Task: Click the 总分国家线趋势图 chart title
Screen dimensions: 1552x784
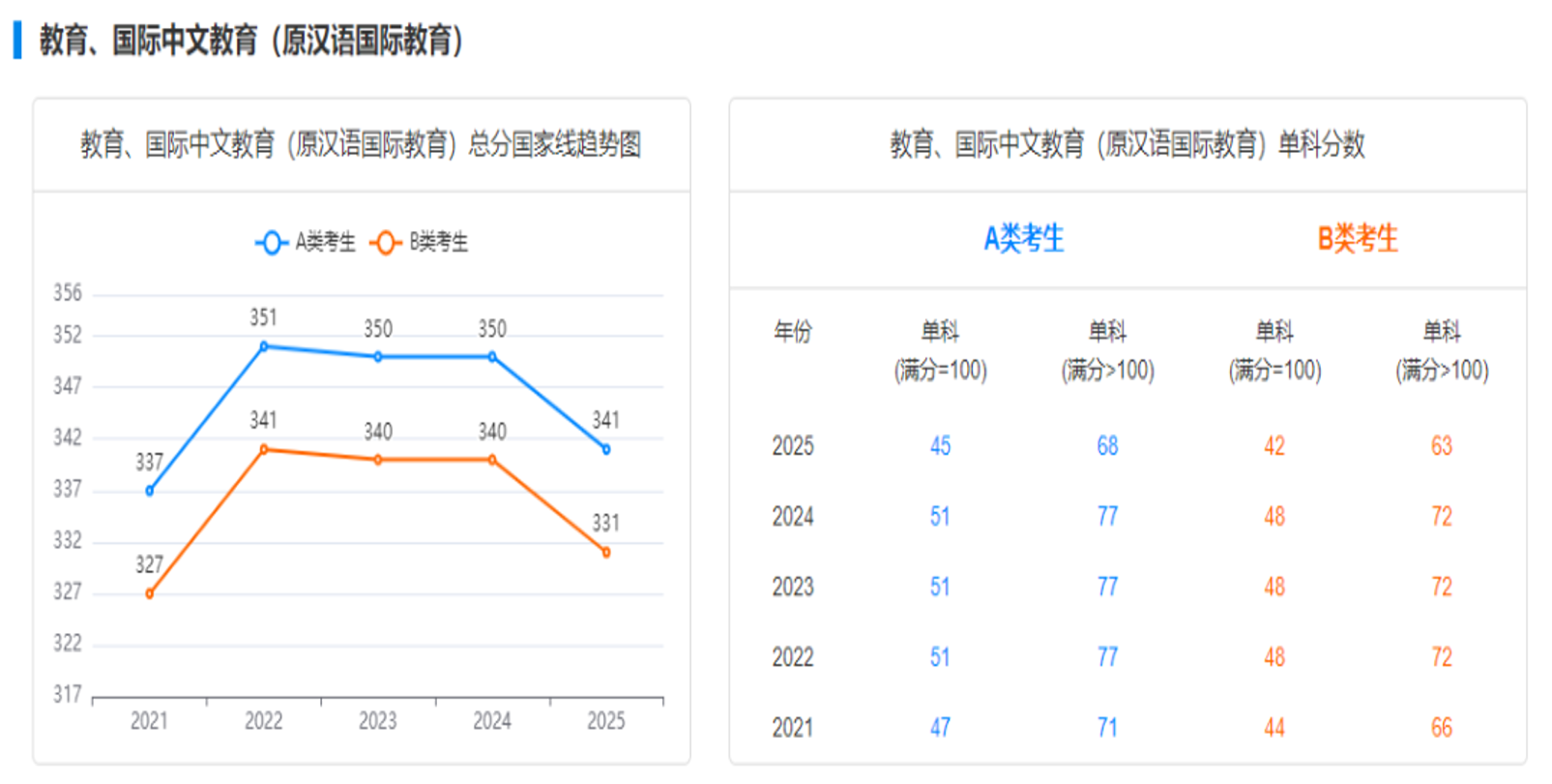Action: pyautogui.click(x=361, y=145)
